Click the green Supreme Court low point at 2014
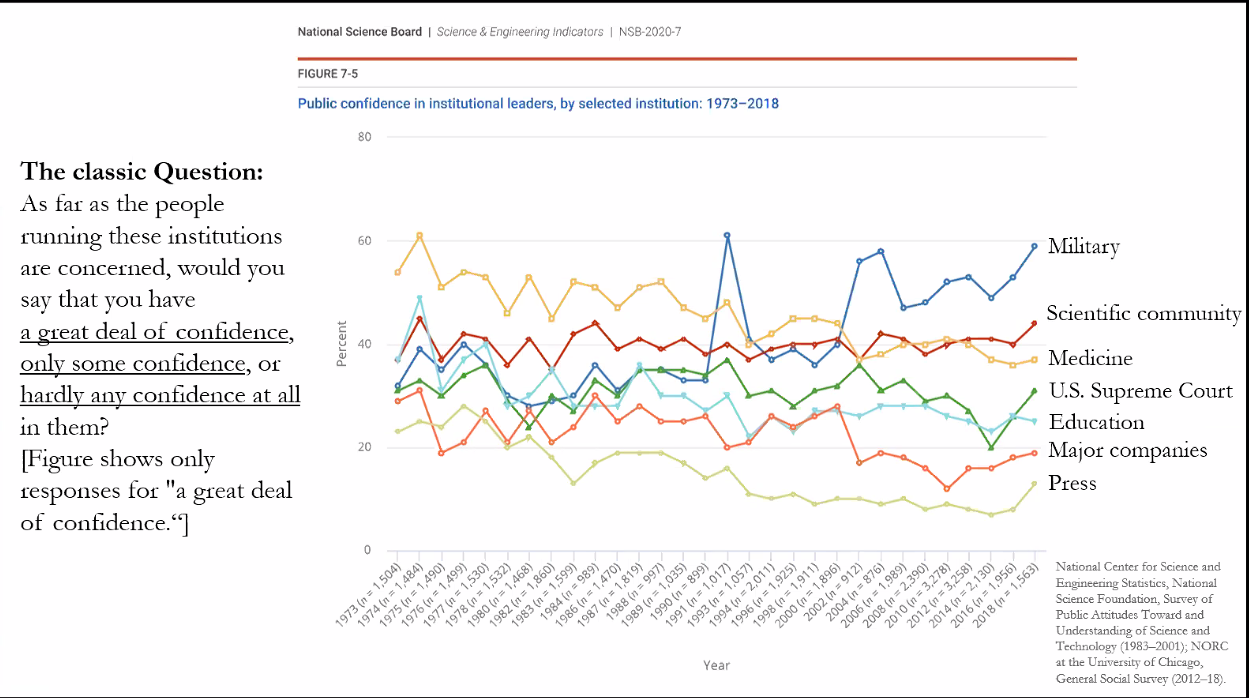Image resolution: width=1249 pixels, height=698 pixels. (x=990, y=447)
